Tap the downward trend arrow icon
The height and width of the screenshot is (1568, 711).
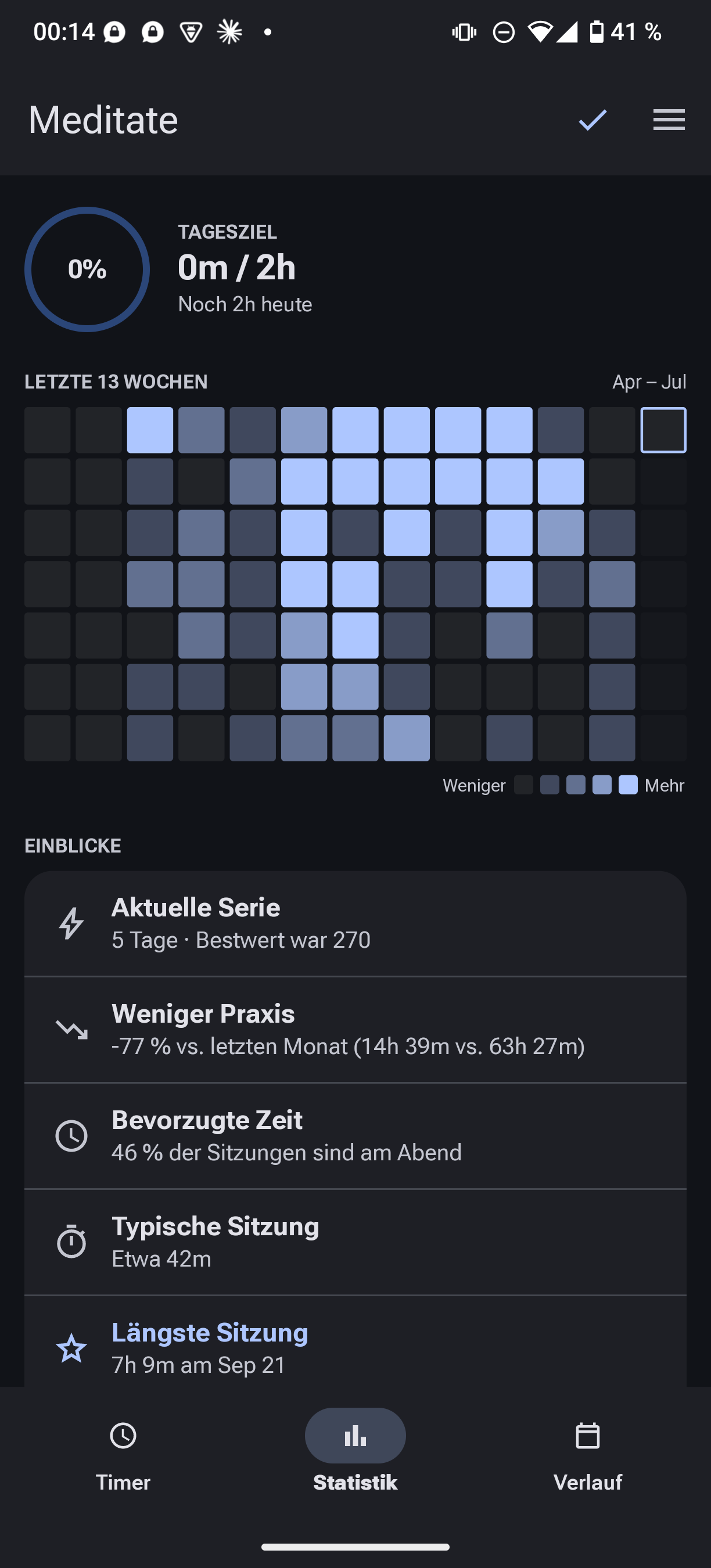(x=72, y=1029)
